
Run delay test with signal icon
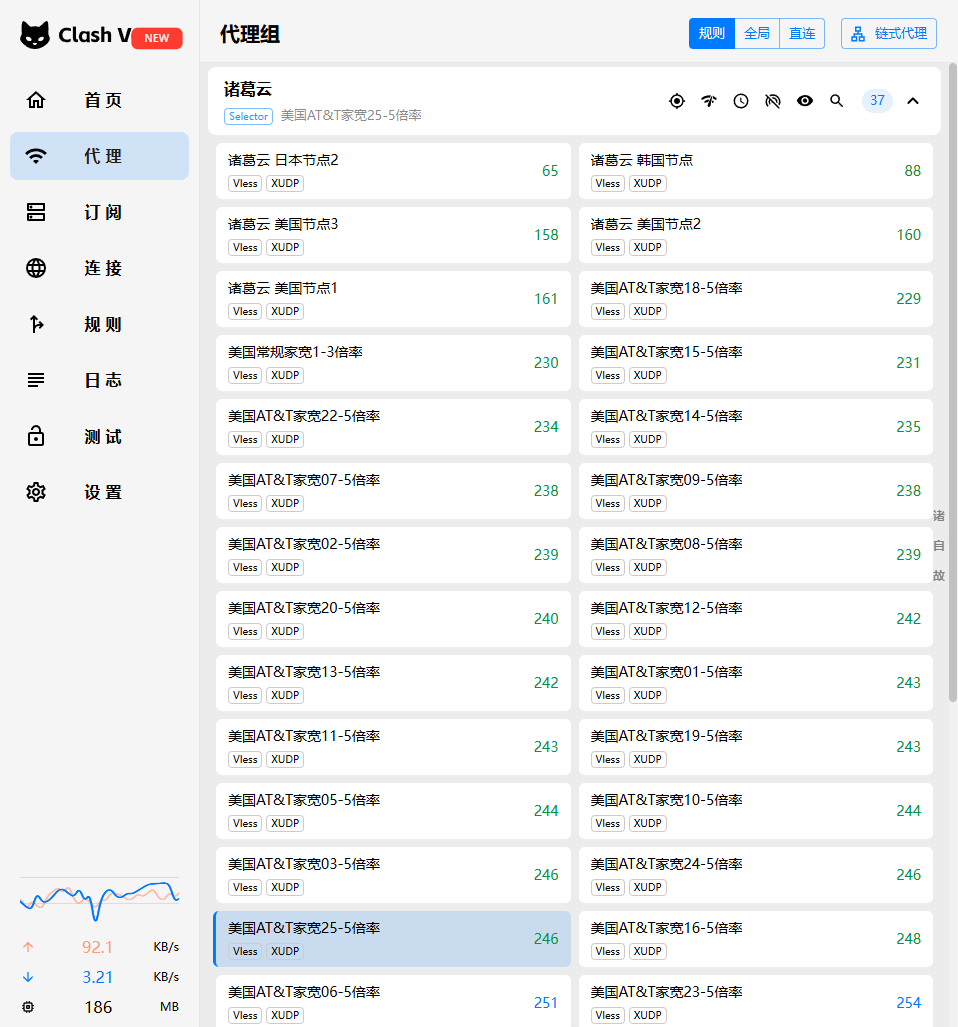(709, 101)
